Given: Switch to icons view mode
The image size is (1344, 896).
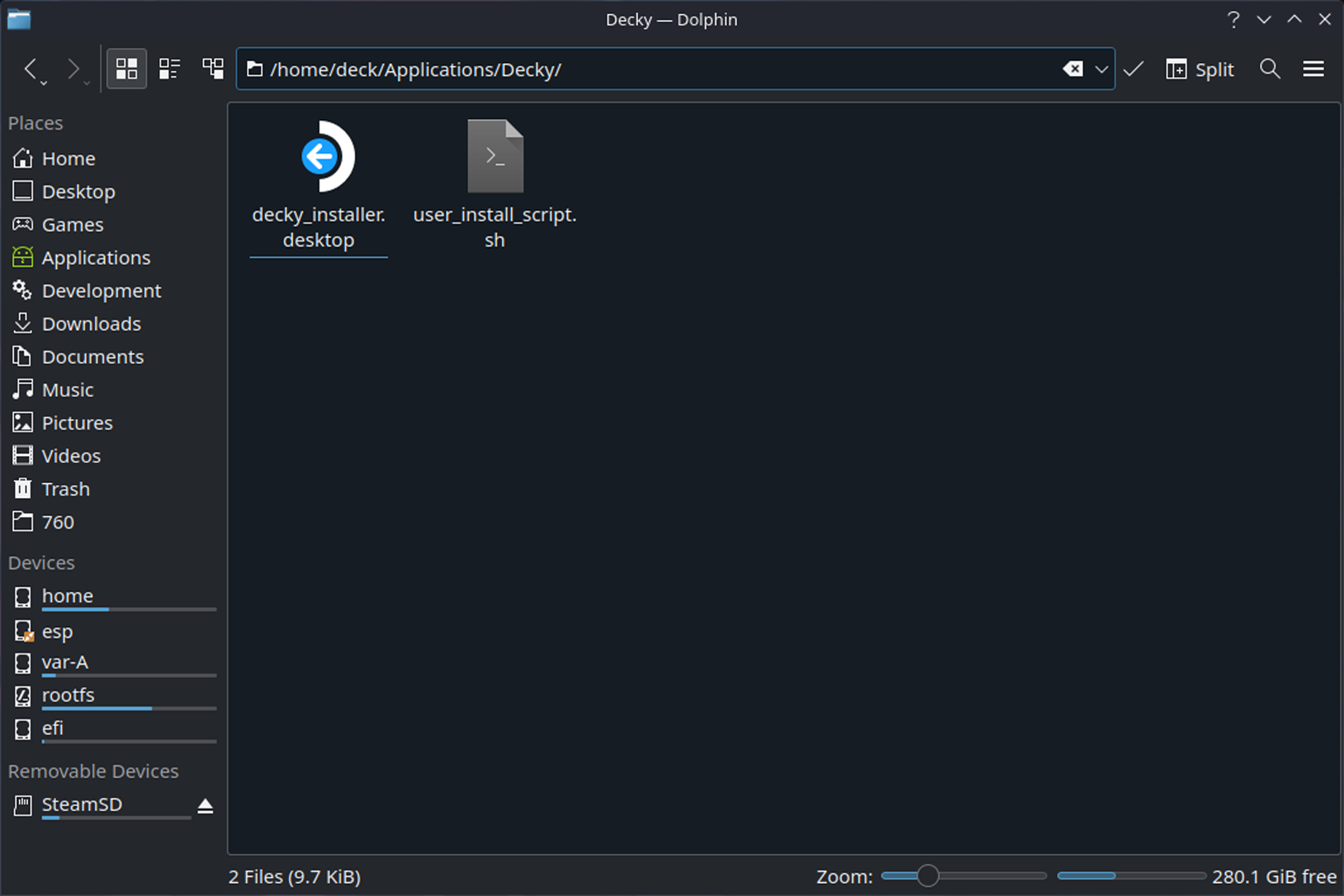Looking at the screenshot, I should click(x=126, y=68).
